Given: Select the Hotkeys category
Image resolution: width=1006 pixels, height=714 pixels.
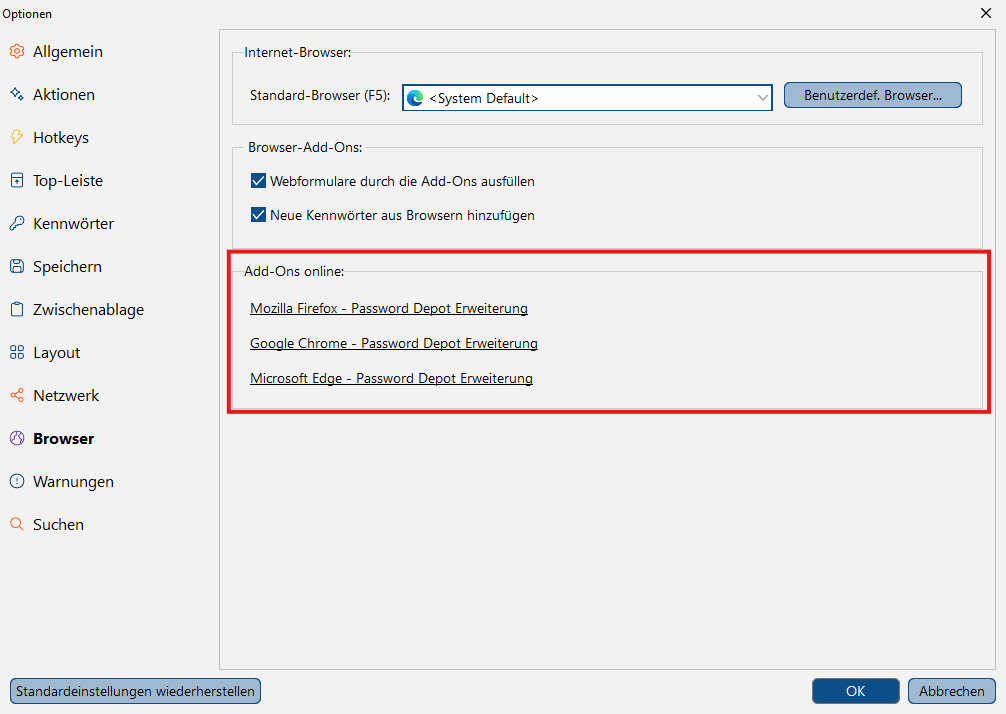Looking at the screenshot, I should (61, 137).
